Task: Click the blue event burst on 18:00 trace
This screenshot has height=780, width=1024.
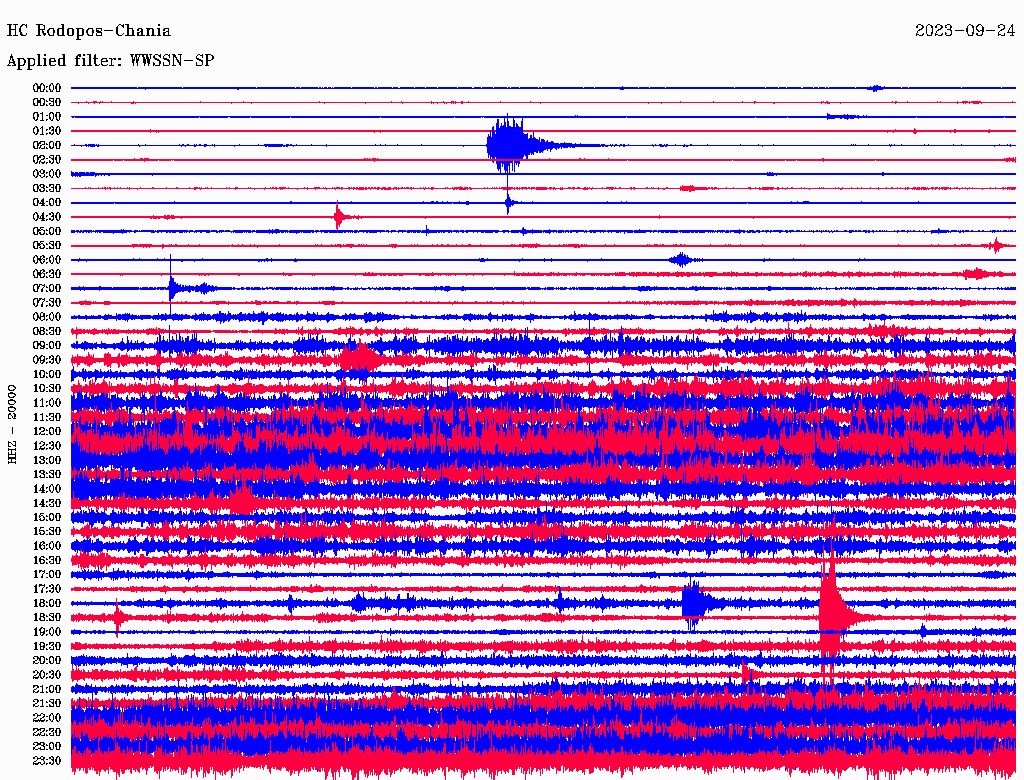Action: [693, 603]
